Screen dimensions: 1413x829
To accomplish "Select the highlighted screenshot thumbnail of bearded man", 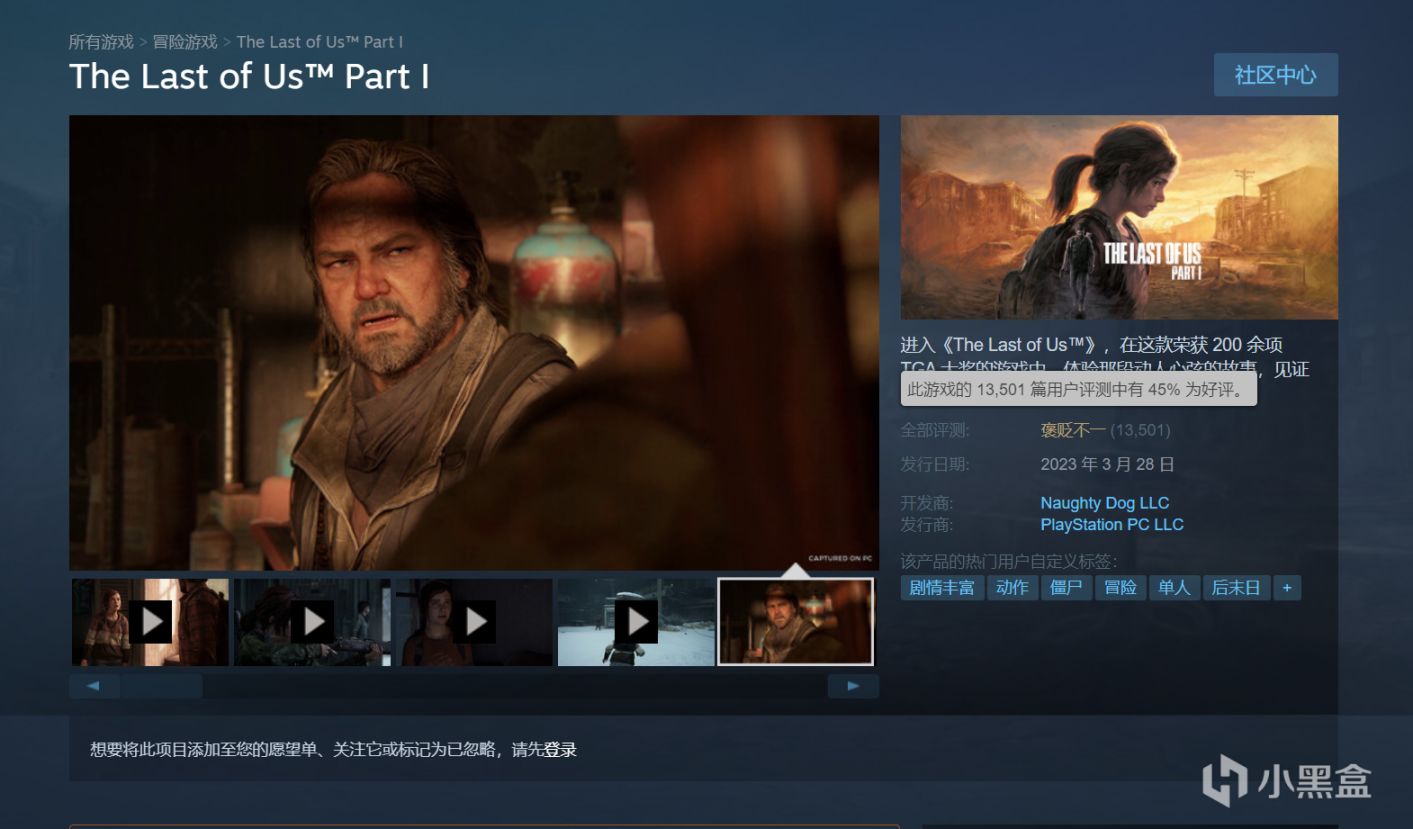I will pyautogui.click(x=796, y=622).
